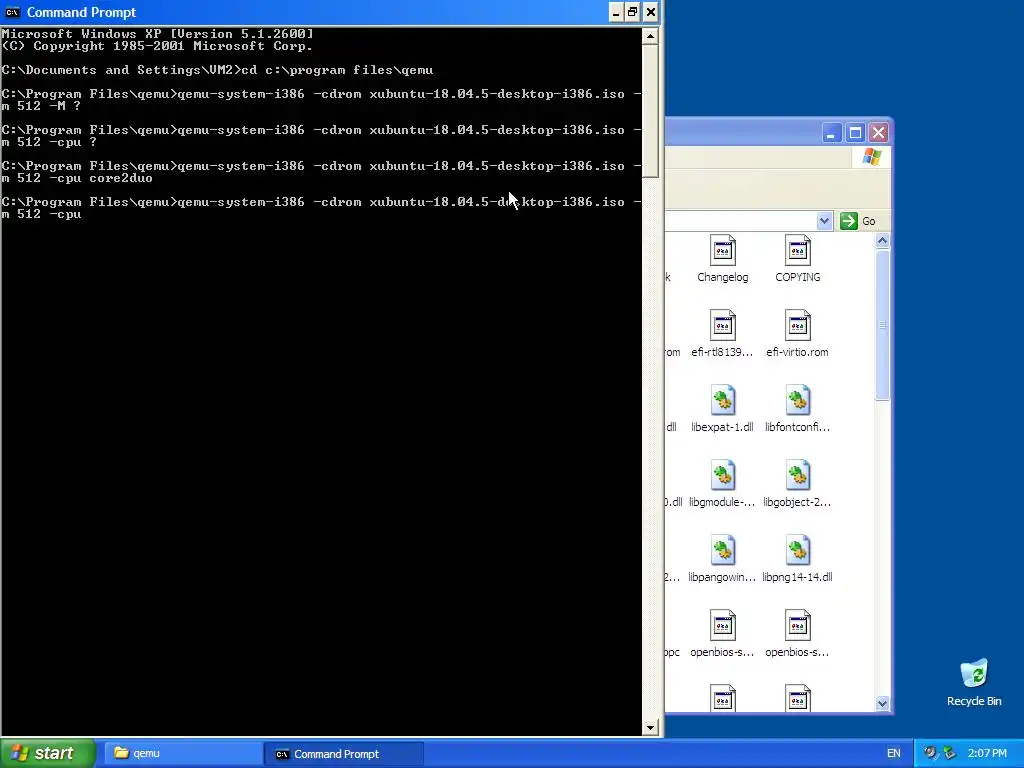Close the Command Prompt window
1024x768 pixels.
pyautogui.click(x=650, y=12)
